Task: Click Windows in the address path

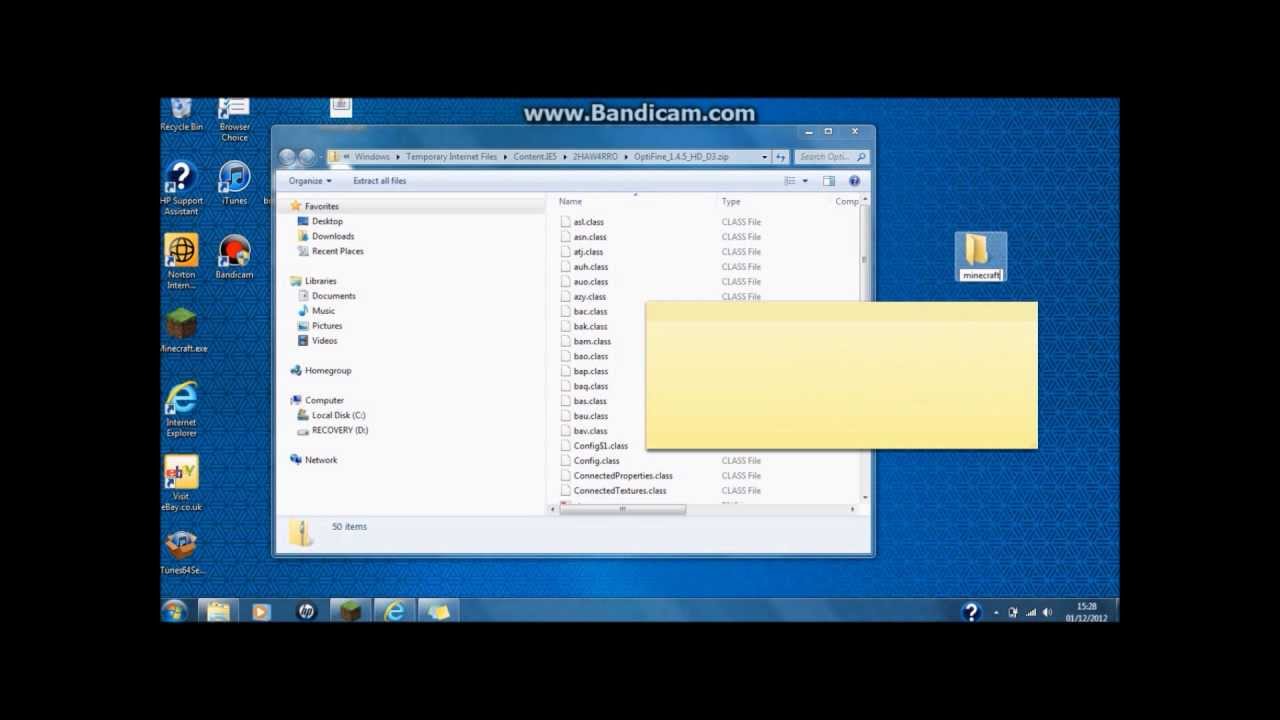Action: click(372, 157)
